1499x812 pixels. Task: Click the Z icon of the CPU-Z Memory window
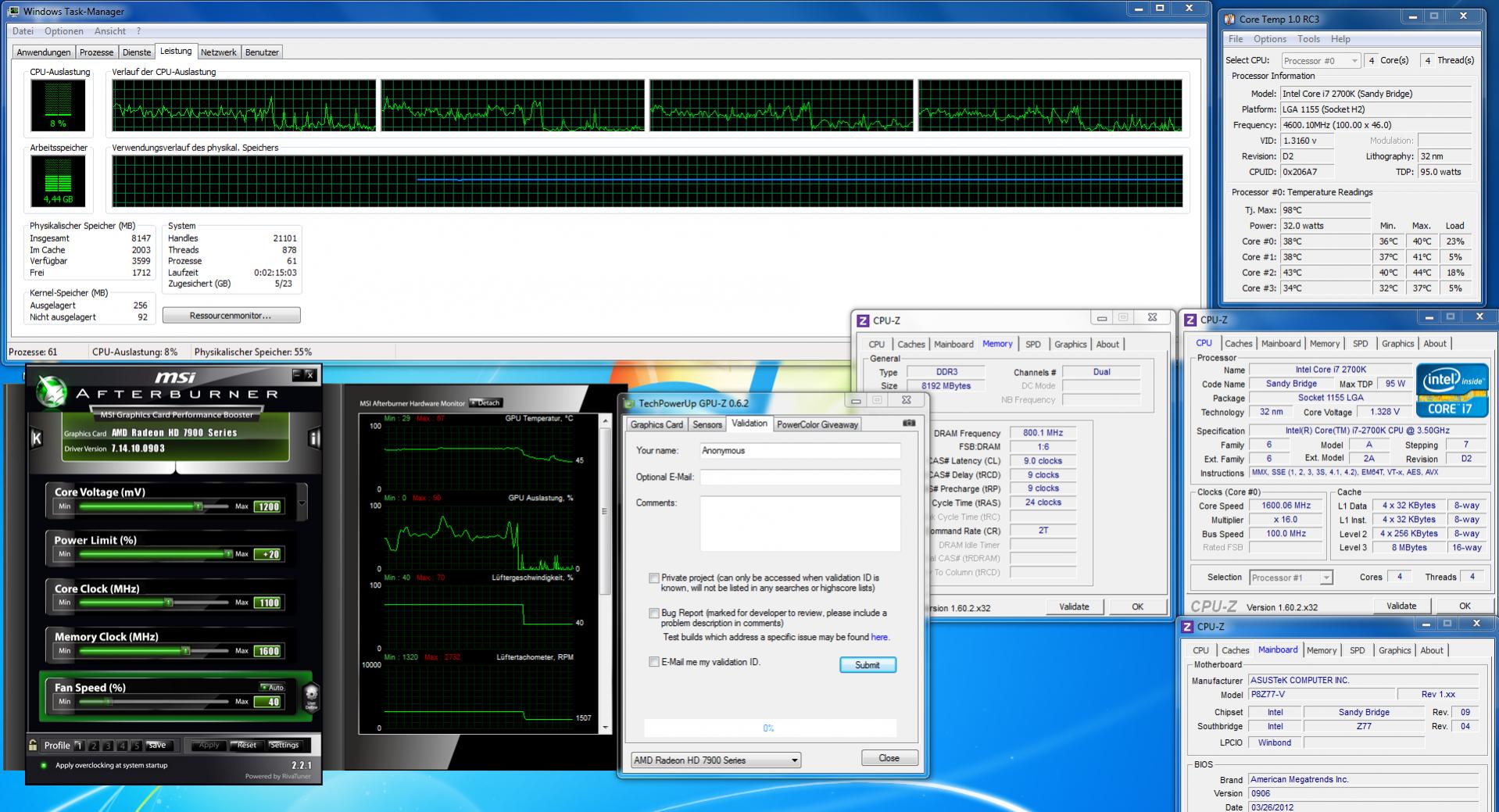tap(863, 320)
